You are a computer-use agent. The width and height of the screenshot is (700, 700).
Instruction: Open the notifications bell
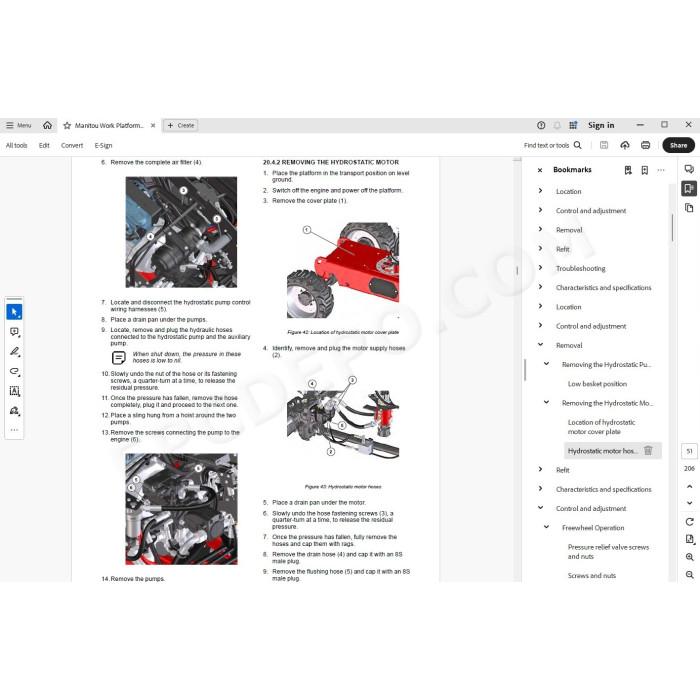557,125
